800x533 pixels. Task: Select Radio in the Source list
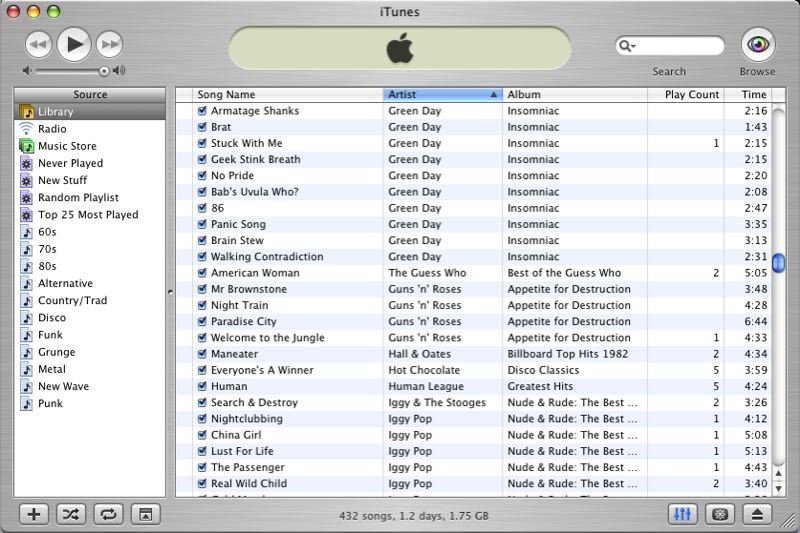point(90,129)
